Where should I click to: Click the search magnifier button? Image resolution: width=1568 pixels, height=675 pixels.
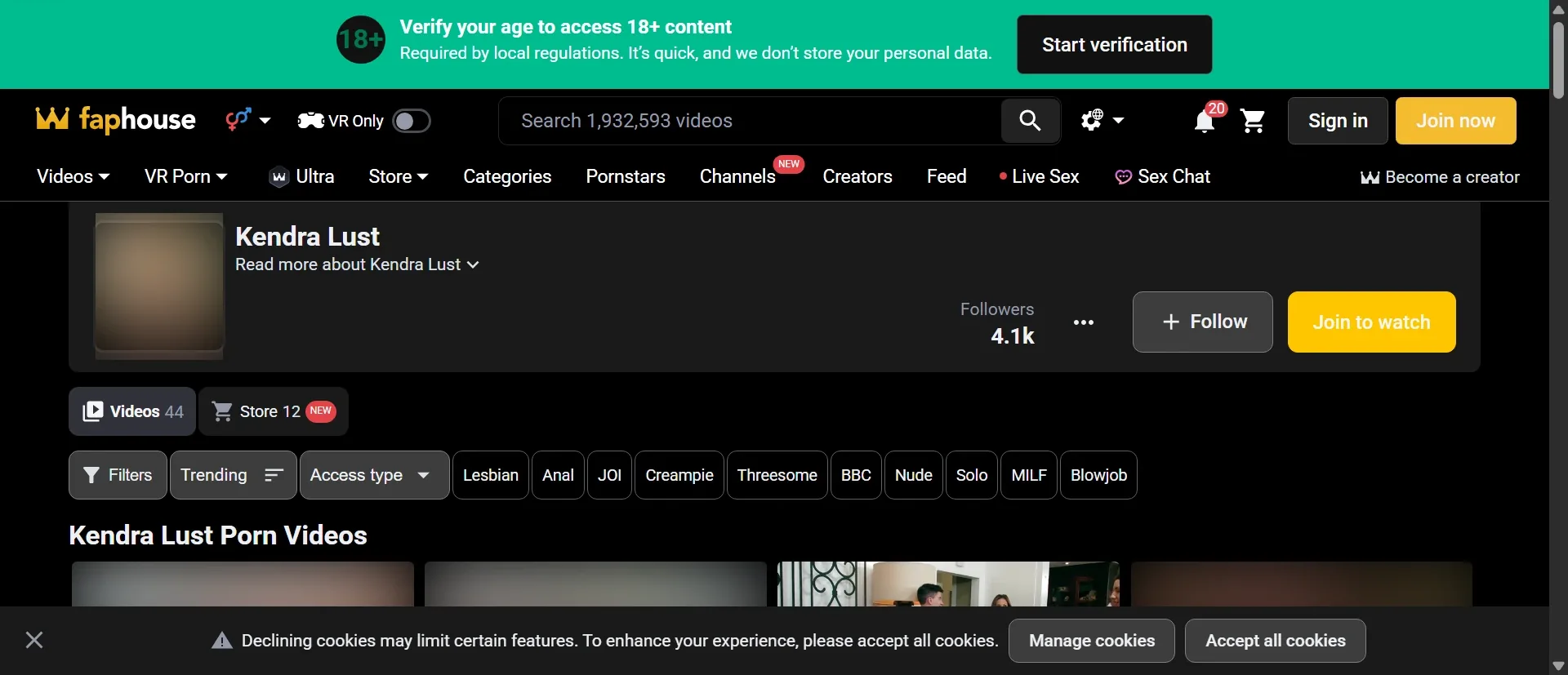pyautogui.click(x=1030, y=121)
